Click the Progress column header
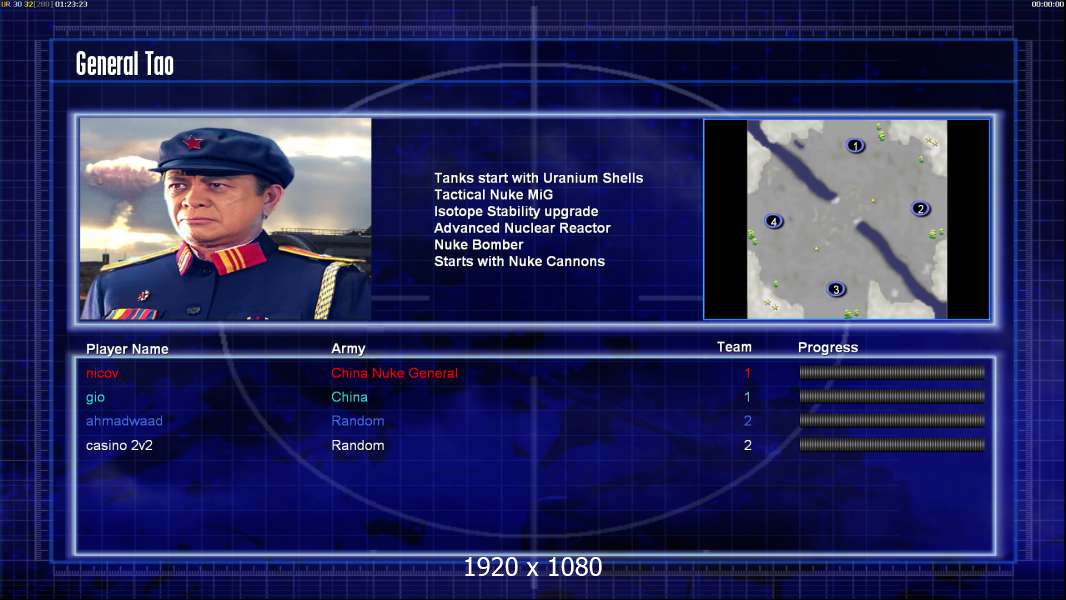This screenshot has height=600, width=1066. [828, 348]
